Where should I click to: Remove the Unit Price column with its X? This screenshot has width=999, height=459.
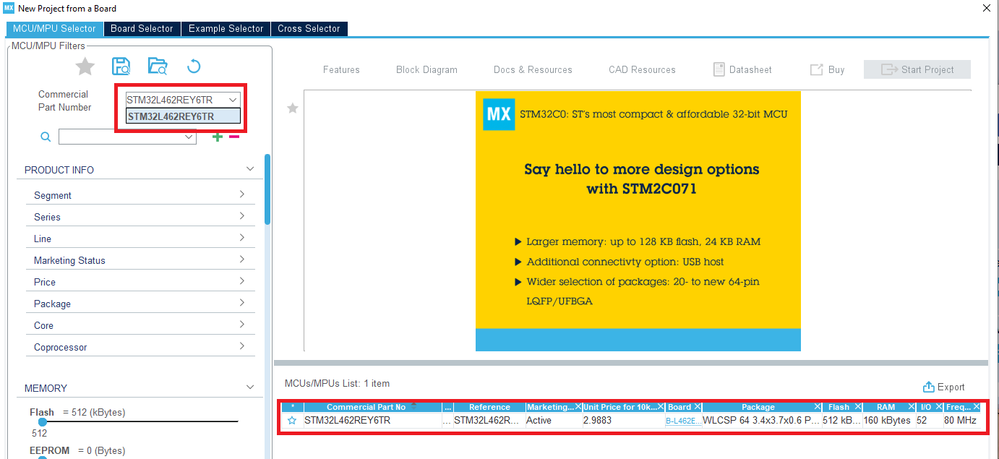tap(661, 407)
